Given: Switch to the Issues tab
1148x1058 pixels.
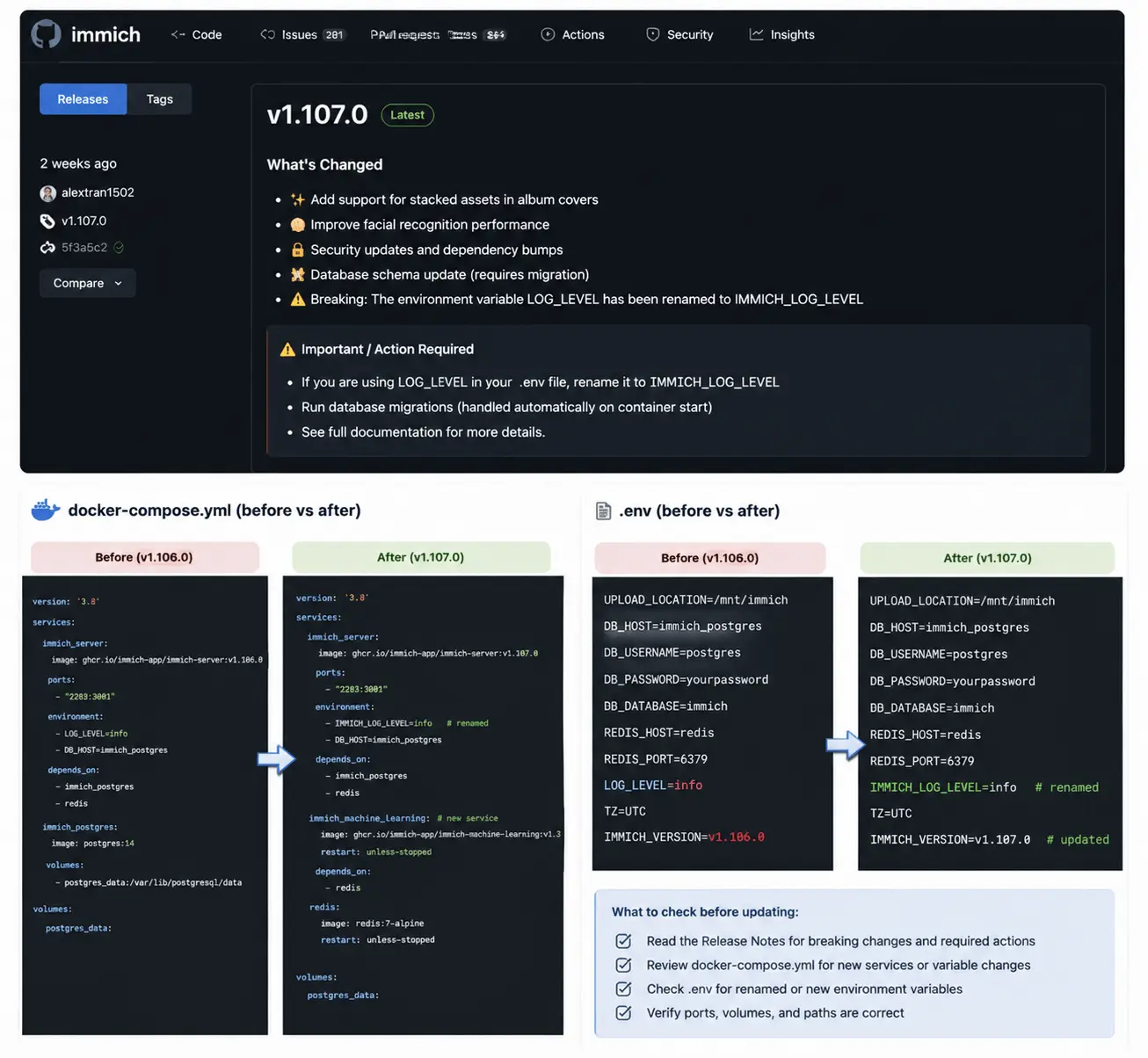Looking at the screenshot, I should 302,34.
